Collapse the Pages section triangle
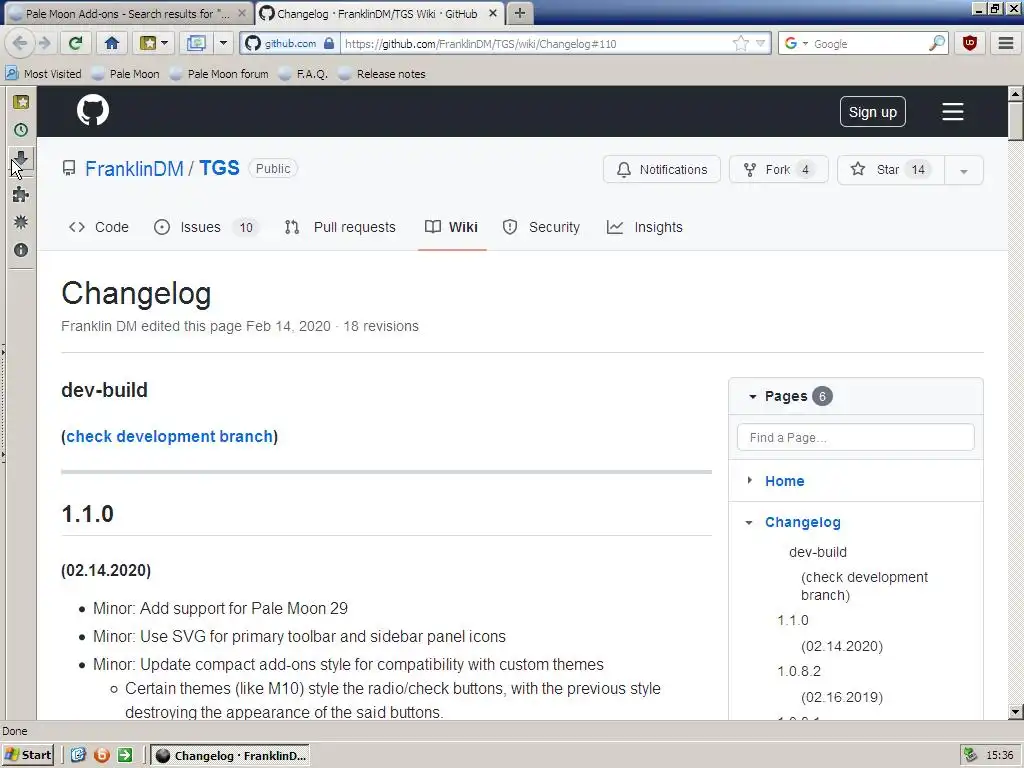The height and width of the screenshot is (768, 1024). coord(752,396)
